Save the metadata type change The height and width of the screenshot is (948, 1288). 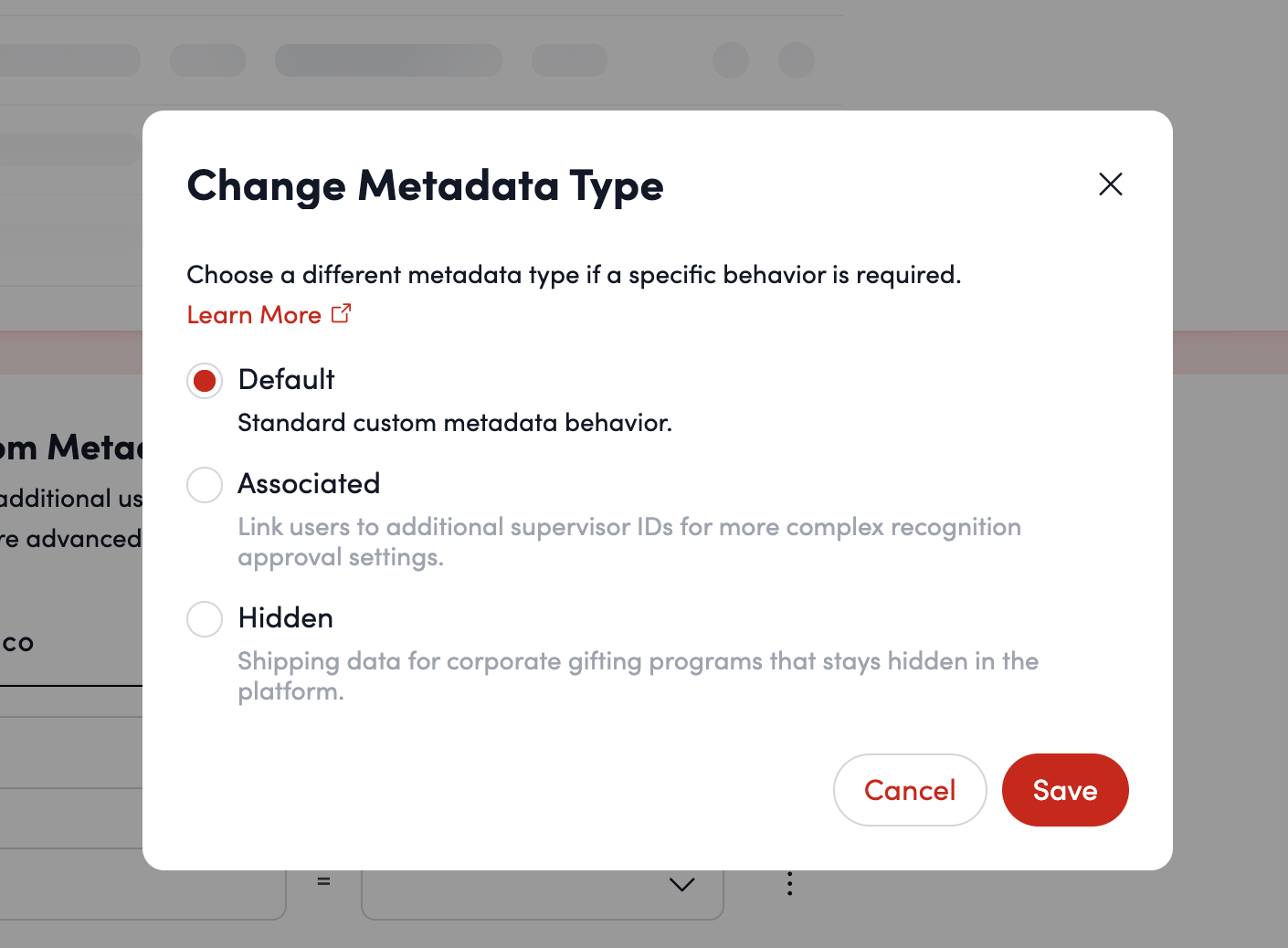click(1064, 790)
